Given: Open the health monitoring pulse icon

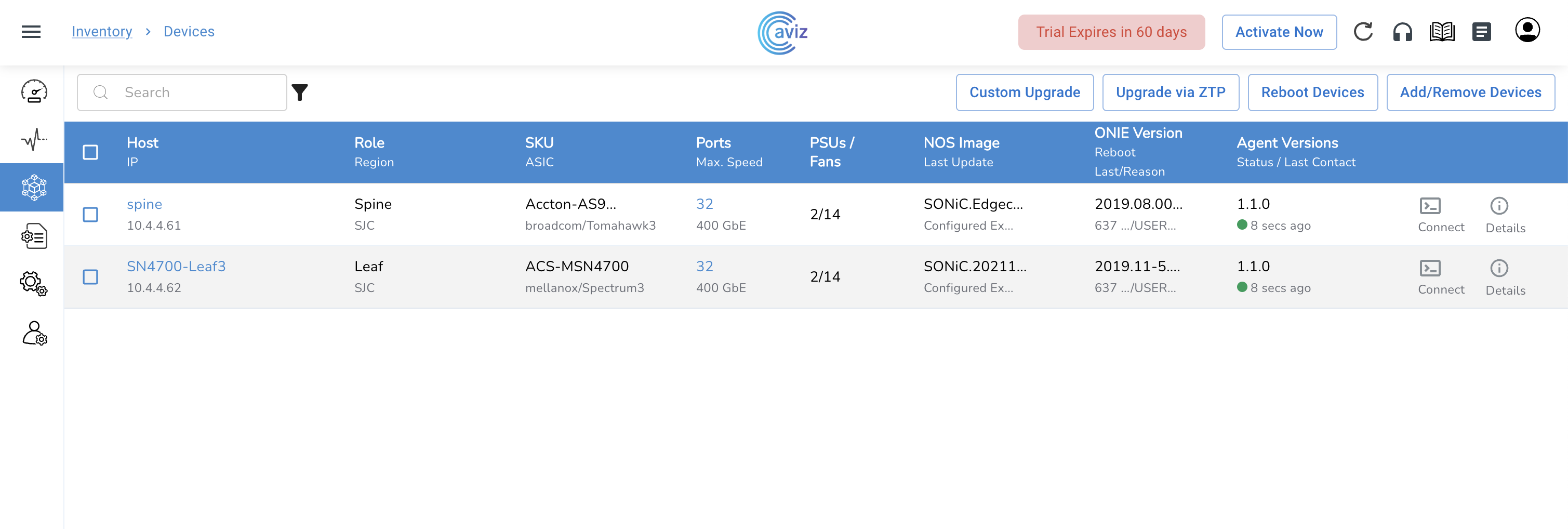Looking at the screenshot, I should tap(34, 139).
